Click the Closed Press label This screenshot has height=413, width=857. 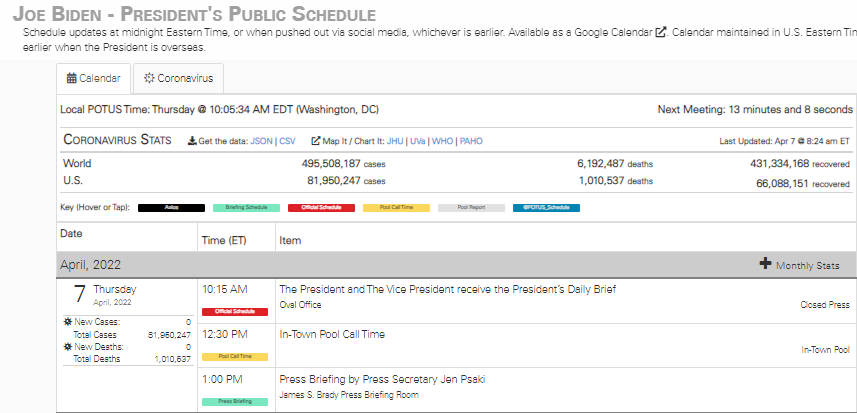[x=825, y=305]
